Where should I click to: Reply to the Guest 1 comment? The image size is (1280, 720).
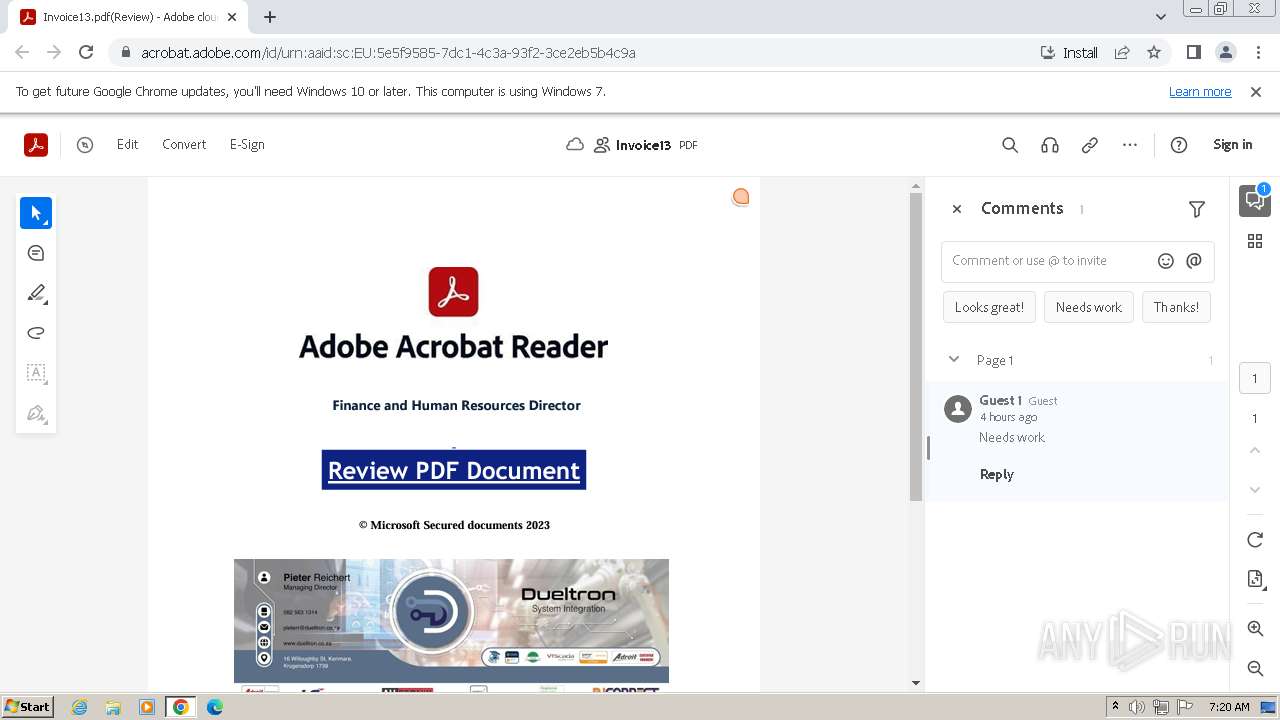[997, 474]
